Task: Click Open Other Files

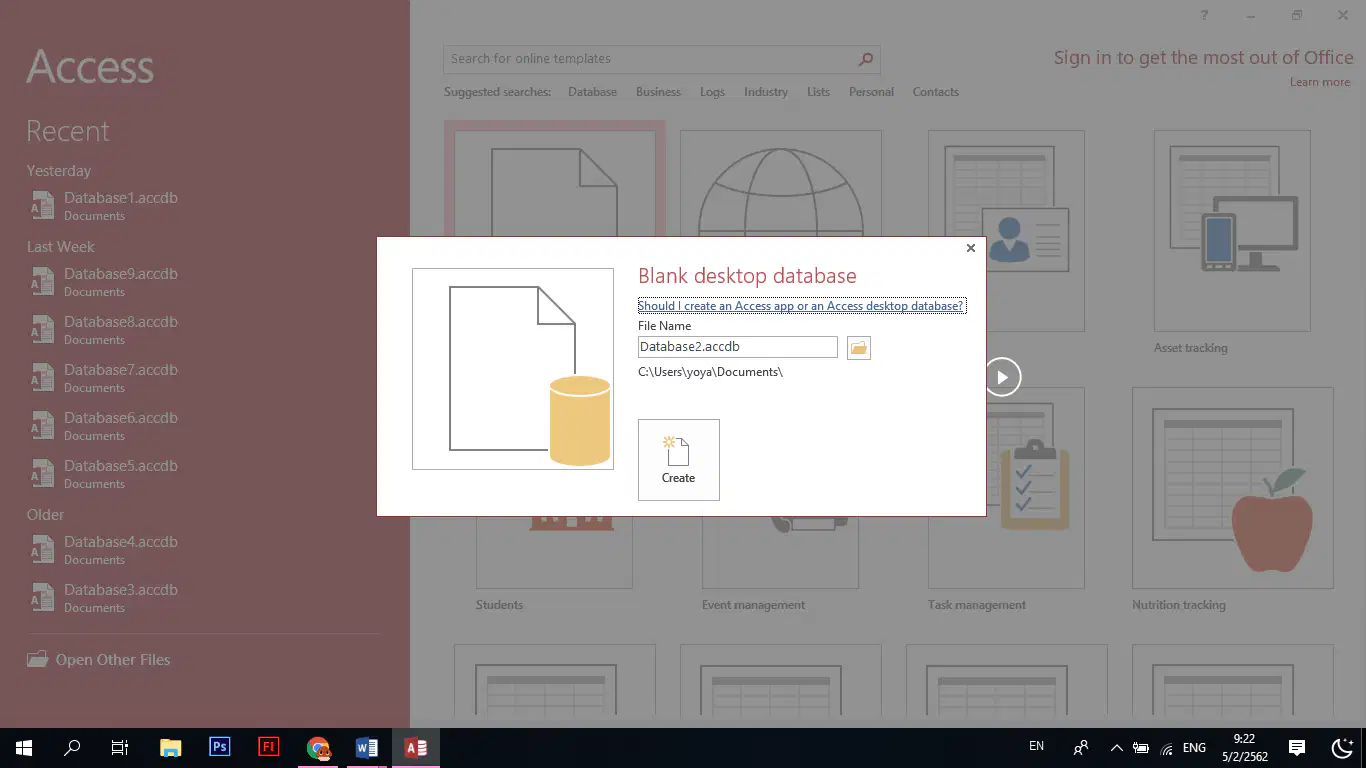Action: click(x=98, y=660)
